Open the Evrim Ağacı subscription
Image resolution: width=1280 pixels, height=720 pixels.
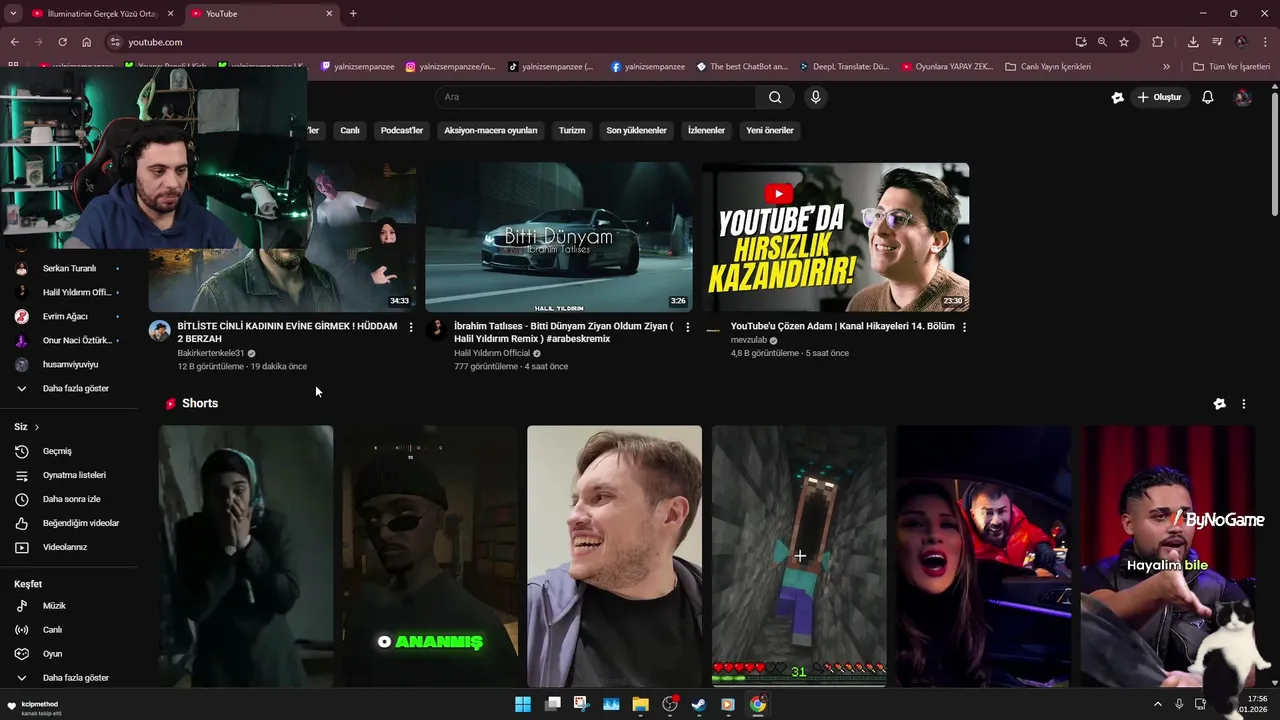tap(66, 316)
